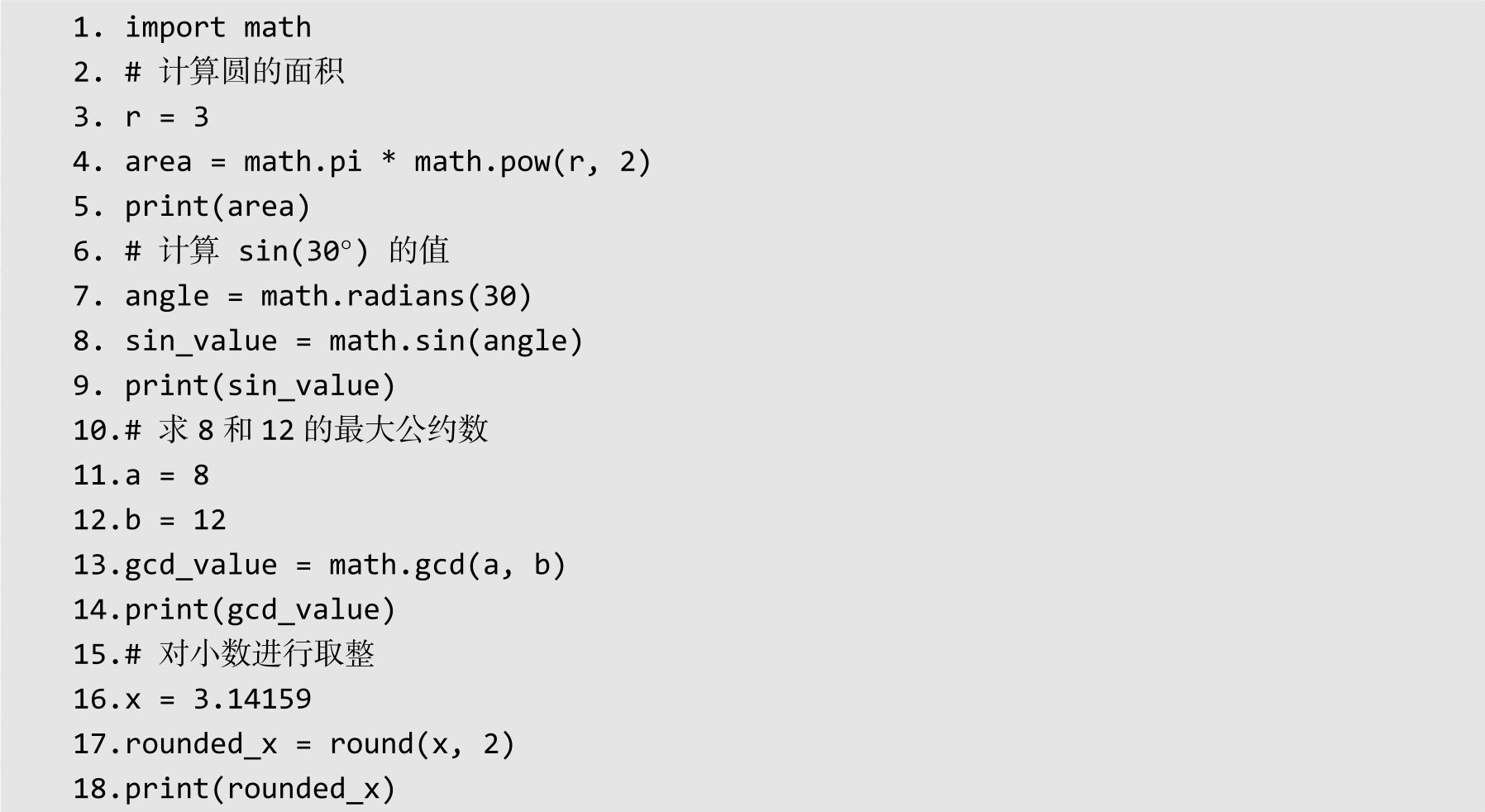Click 'math.gcd(a, b)' call
1485x812 pixels.
447,565
